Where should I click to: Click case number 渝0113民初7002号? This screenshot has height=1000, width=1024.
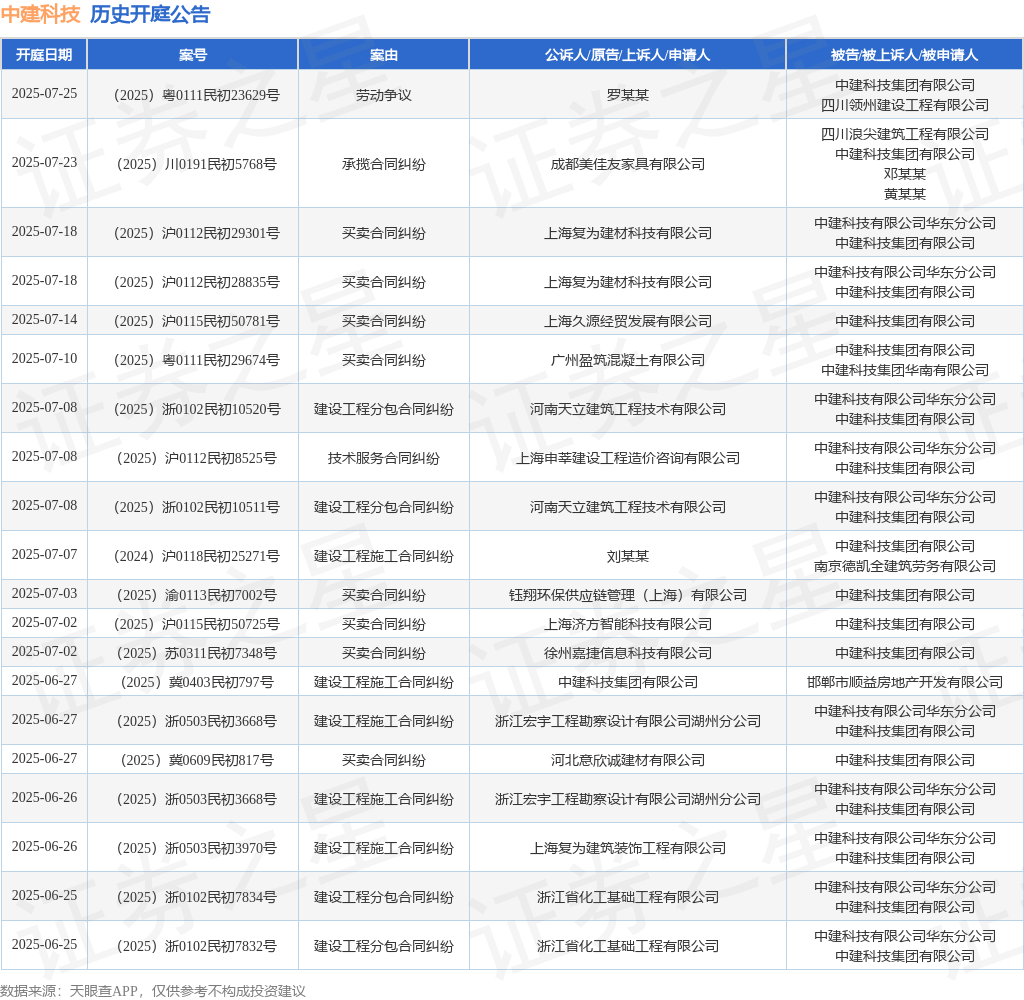(x=197, y=595)
